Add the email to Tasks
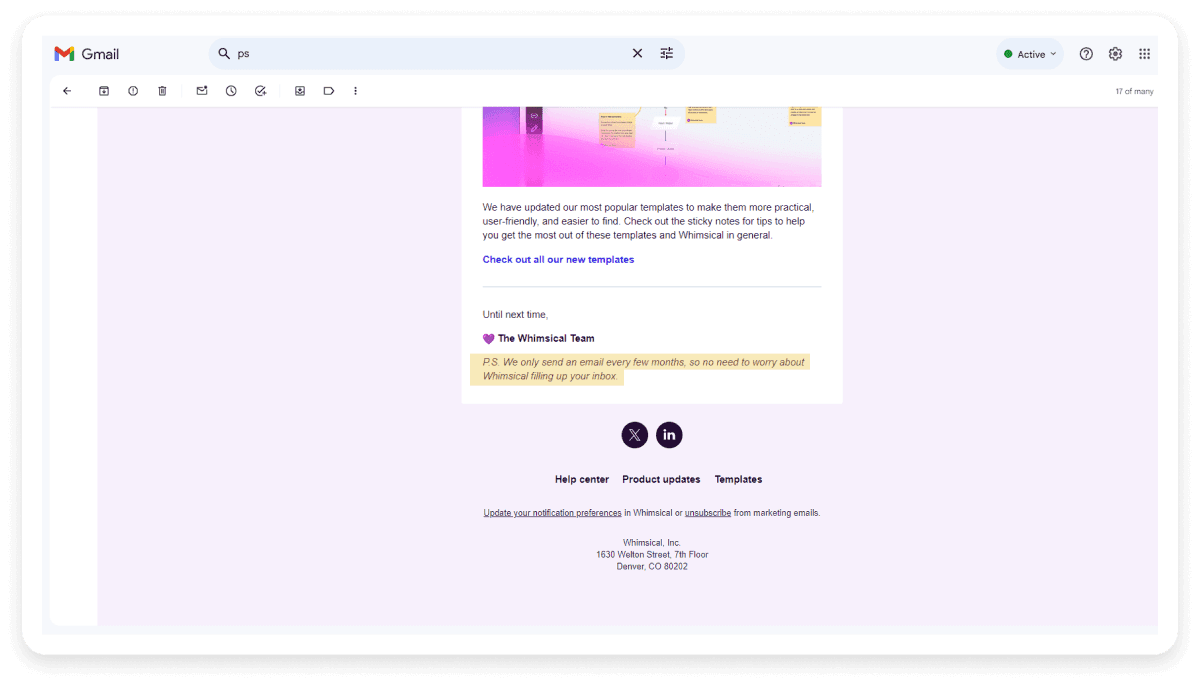Viewport: 1200px width, 684px height. click(260, 91)
